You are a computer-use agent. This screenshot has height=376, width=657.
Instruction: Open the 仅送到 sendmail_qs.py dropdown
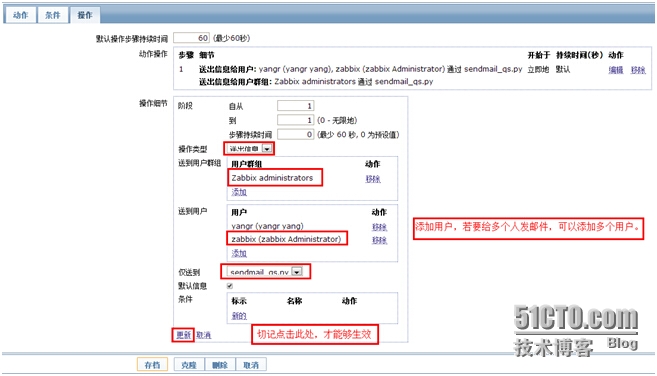point(265,272)
